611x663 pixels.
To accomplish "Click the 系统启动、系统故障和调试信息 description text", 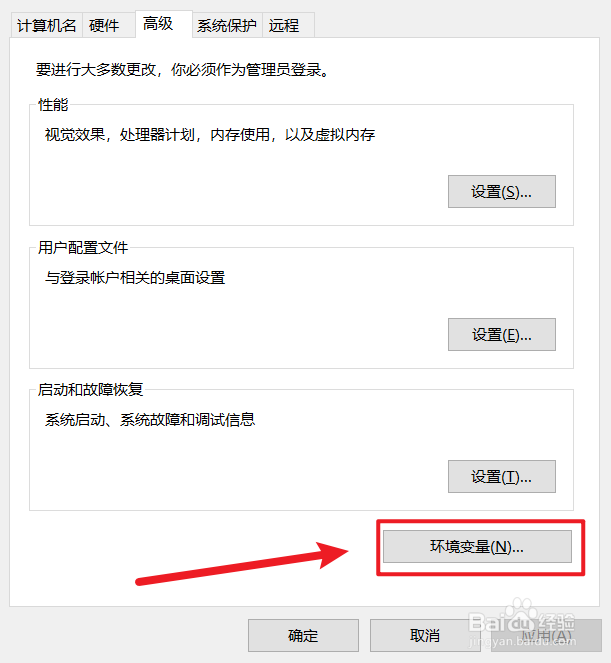I will click(x=150, y=420).
